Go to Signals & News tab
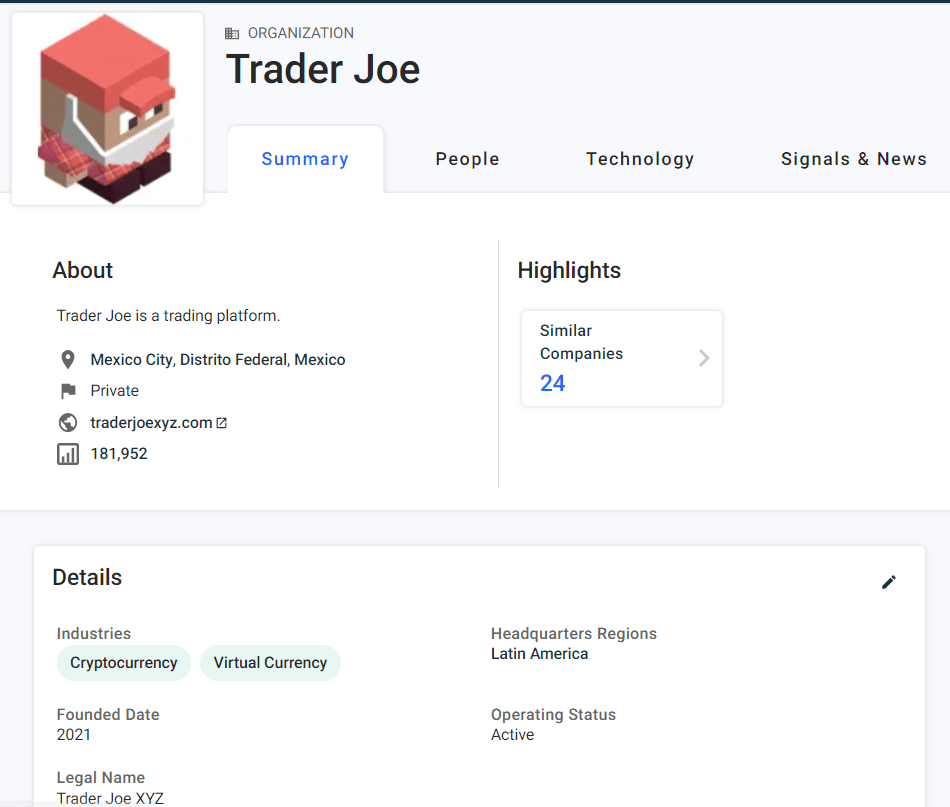The width and height of the screenshot is (950, 807). click(854, 159)
